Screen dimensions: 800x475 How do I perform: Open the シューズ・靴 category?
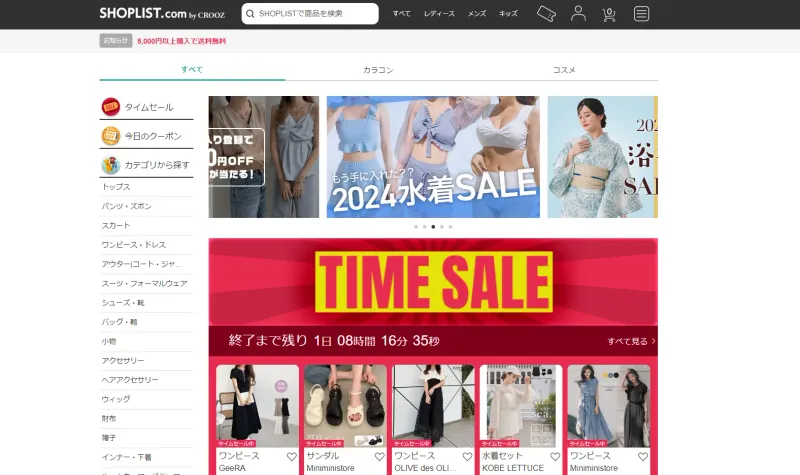click(x=146, y=303)
